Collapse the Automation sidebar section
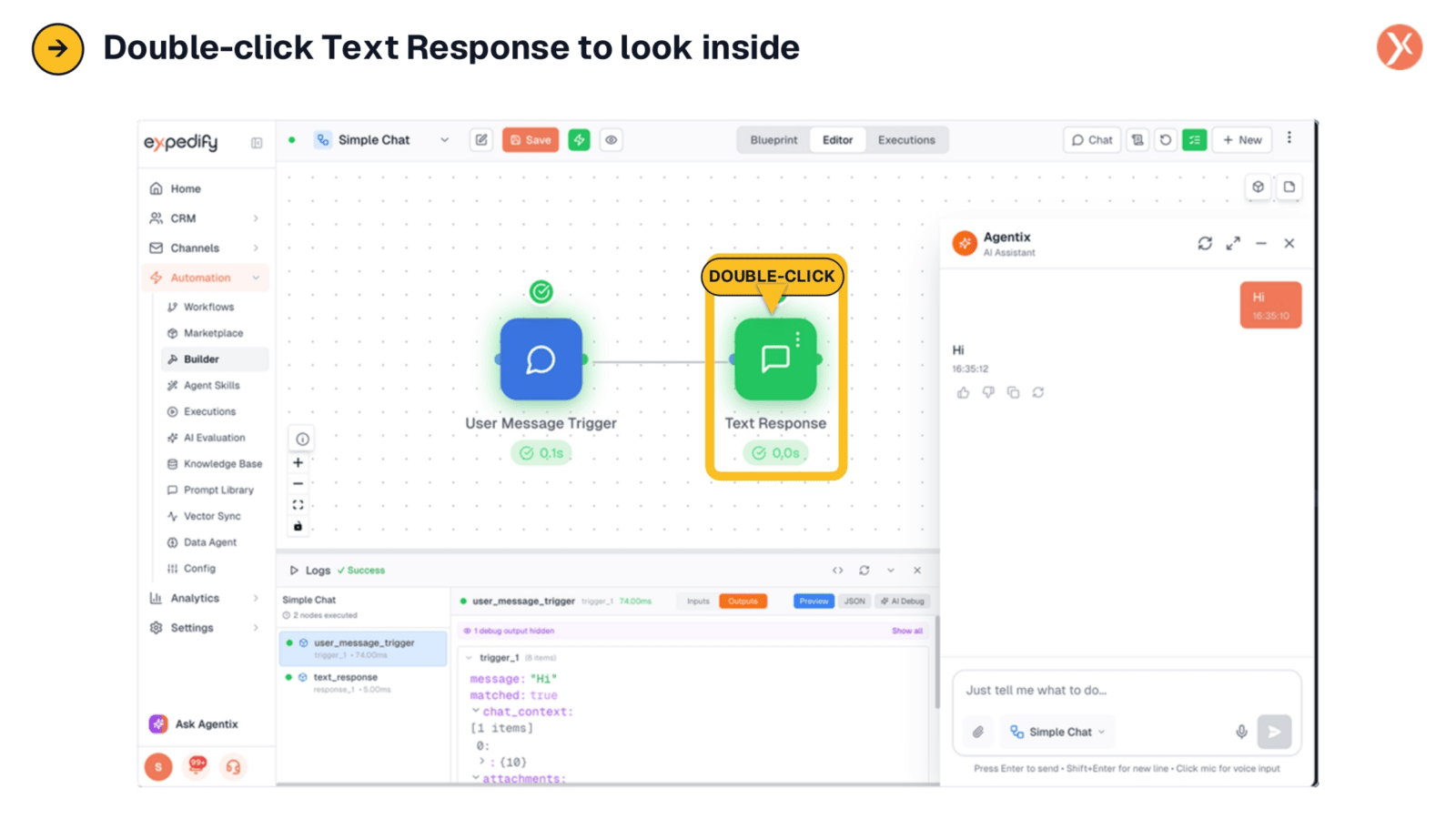Image resolution: width=1456 pixels, height=819 pixels. coord(206,278)
